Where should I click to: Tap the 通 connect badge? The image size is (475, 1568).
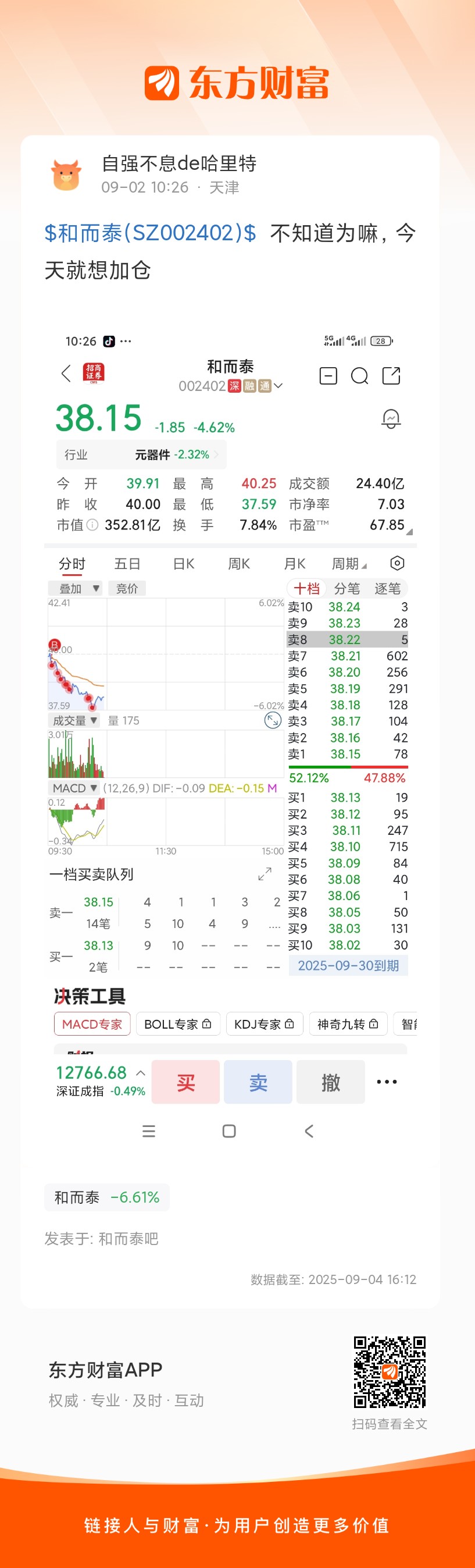tap(265, 386)
